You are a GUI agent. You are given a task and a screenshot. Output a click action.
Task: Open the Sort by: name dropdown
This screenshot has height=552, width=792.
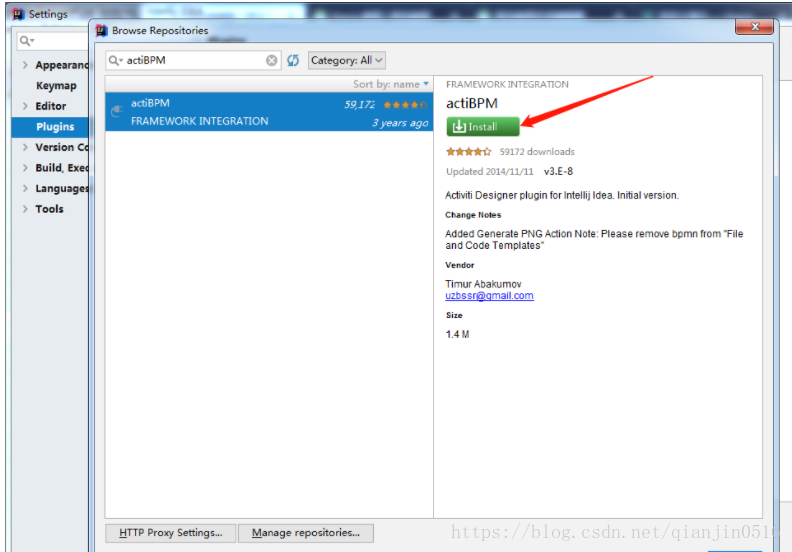point(390,84)
